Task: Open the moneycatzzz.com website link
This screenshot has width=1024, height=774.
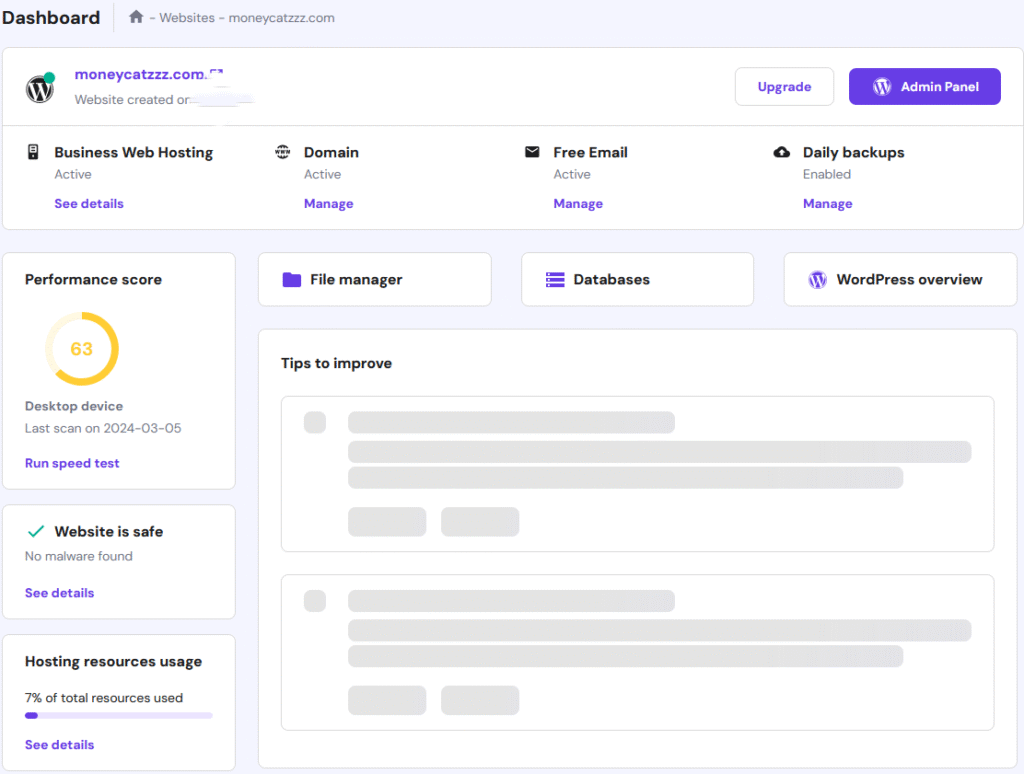Action: coord(139,74)
